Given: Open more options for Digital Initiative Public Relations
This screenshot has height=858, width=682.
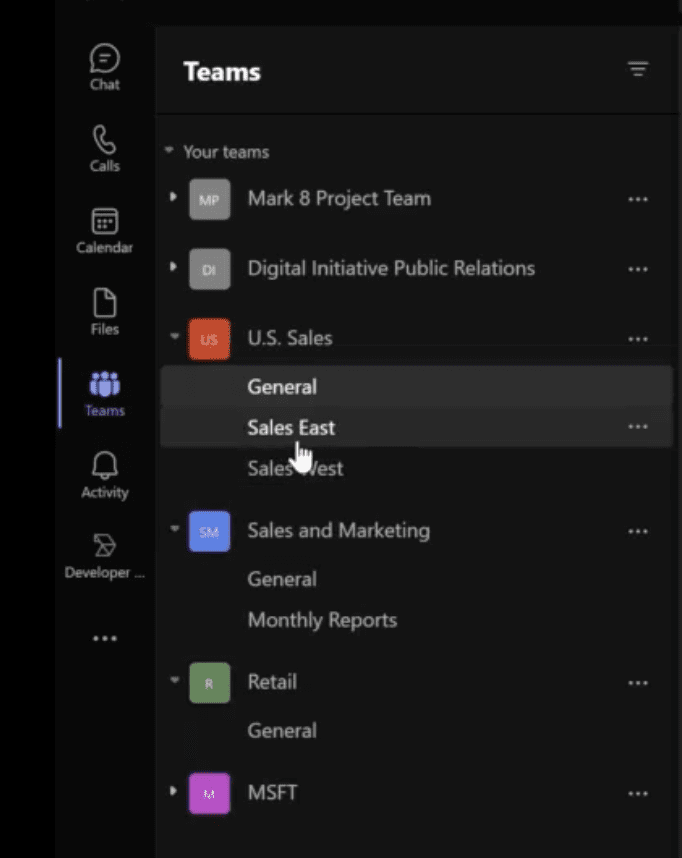Looking at the screenshot, I should pyautogui.click(x=638, y=269).
